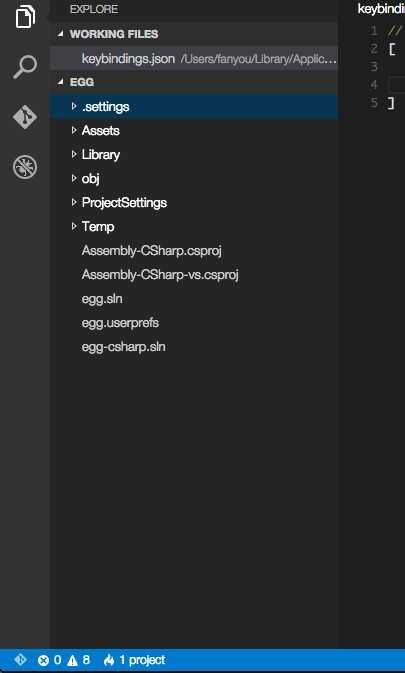The image size is (405, 673).
Task: Open Assembly-CSharp.csproj file
Action: 151,250
